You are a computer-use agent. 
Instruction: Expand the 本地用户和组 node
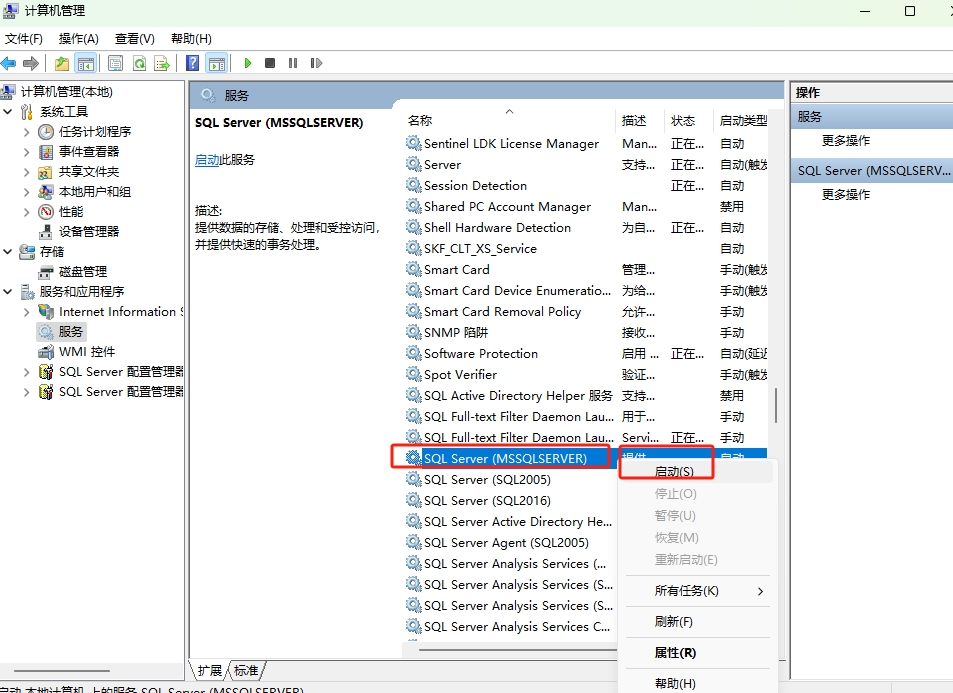(26, 192)
